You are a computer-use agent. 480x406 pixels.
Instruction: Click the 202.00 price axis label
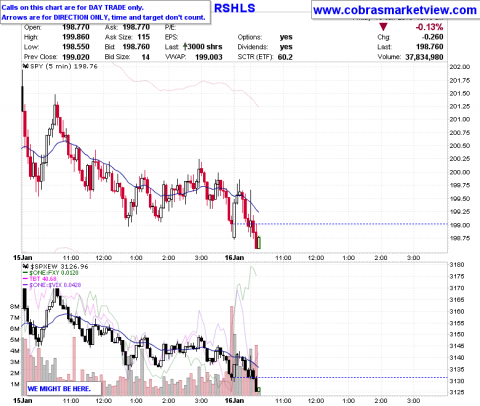point(460,67)
